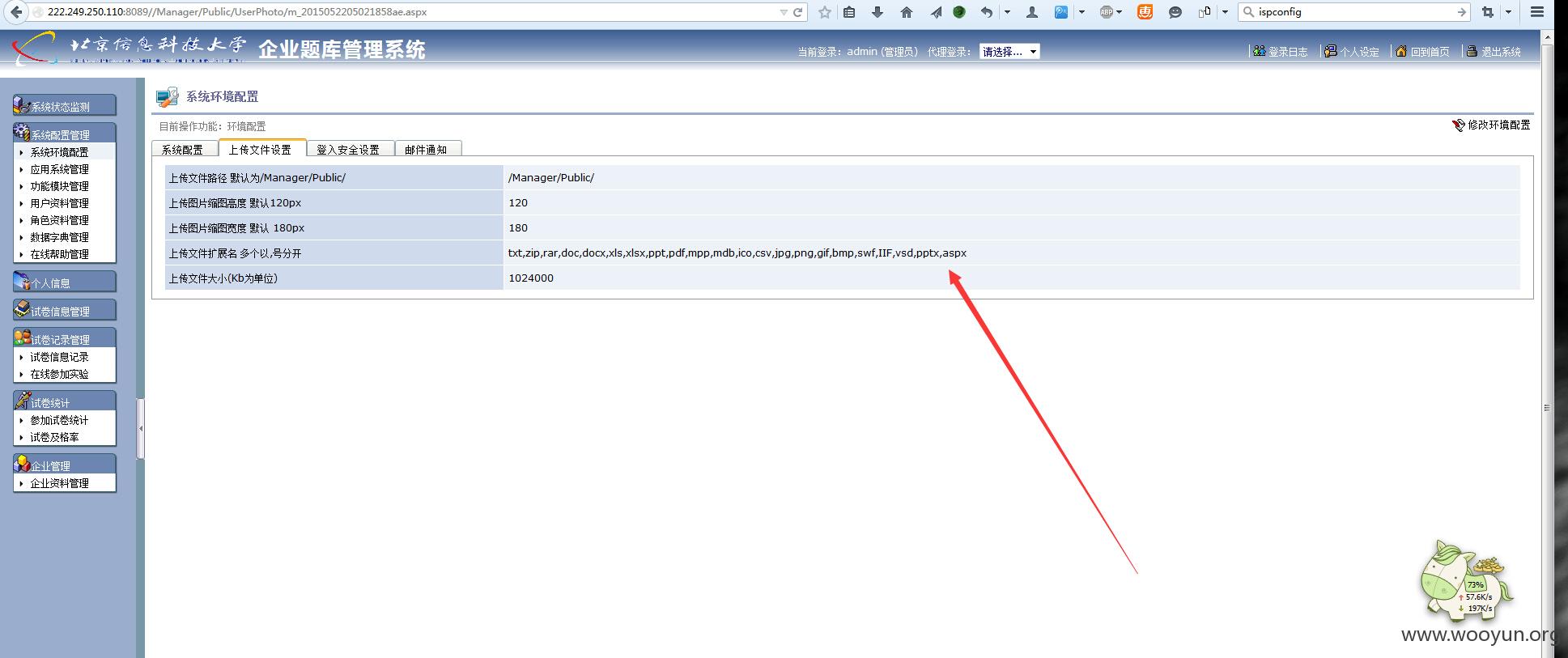Click the 修改环境配置 link
Image resolution: width=1568 pixels, height=658 pixels.
click(1499, 125)
